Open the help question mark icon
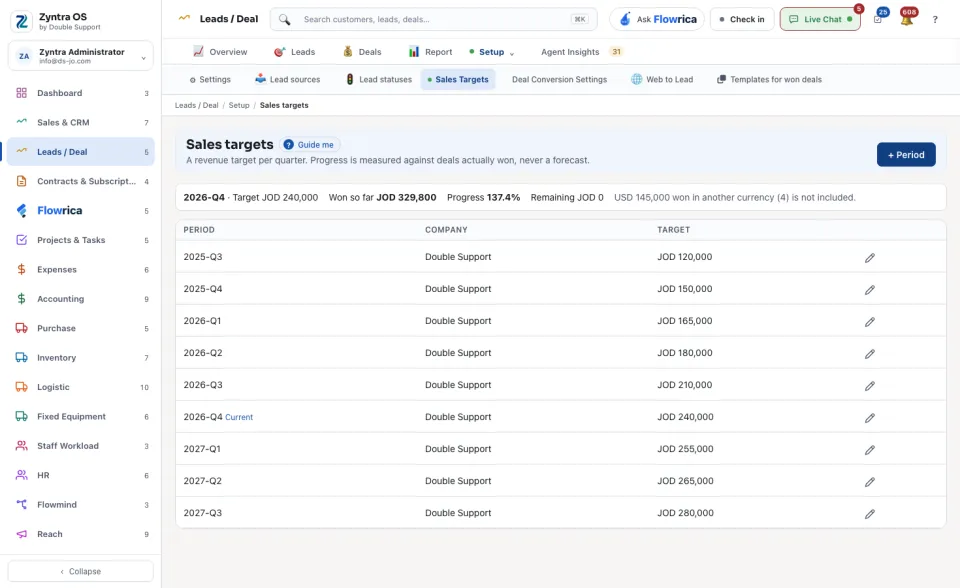960x588 pixels. click(x=935, y=20)
